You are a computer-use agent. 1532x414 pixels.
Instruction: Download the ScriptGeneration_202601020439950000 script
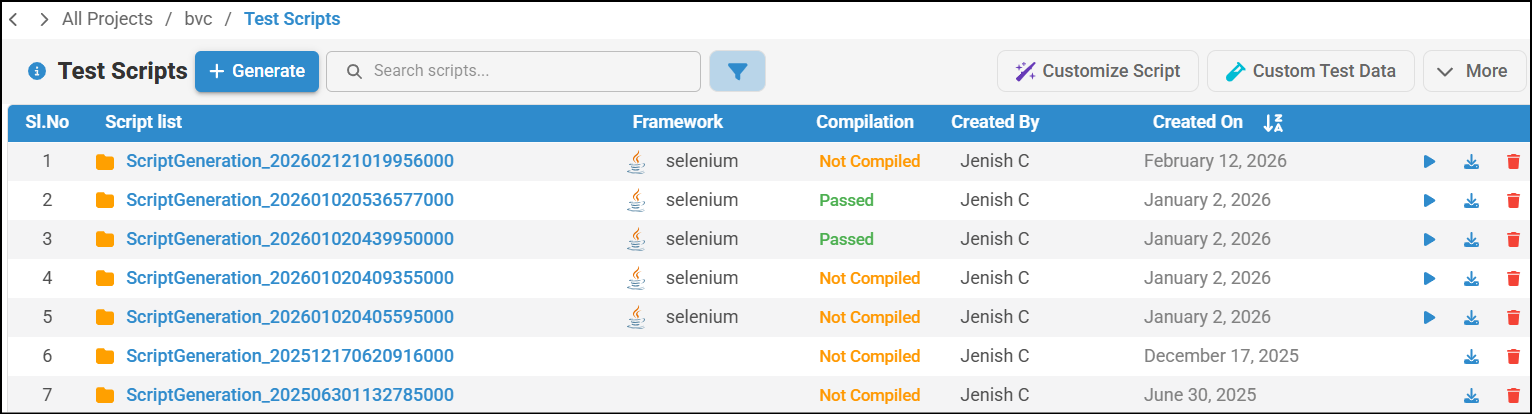(1471, 240)
